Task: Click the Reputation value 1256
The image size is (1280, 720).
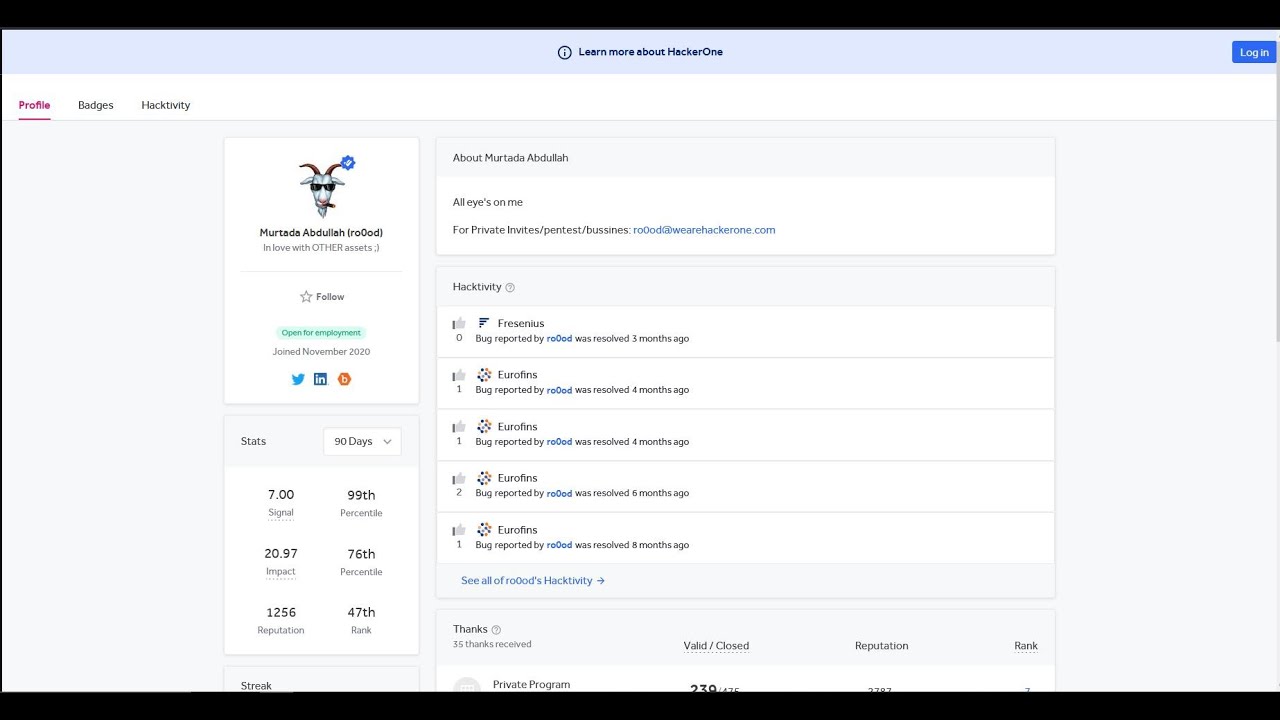Action: tap(281, 612)
